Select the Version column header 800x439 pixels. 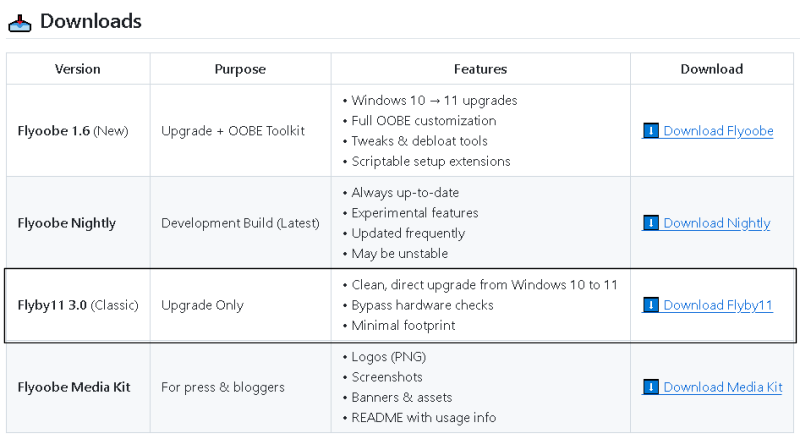[x=78, y=69]
